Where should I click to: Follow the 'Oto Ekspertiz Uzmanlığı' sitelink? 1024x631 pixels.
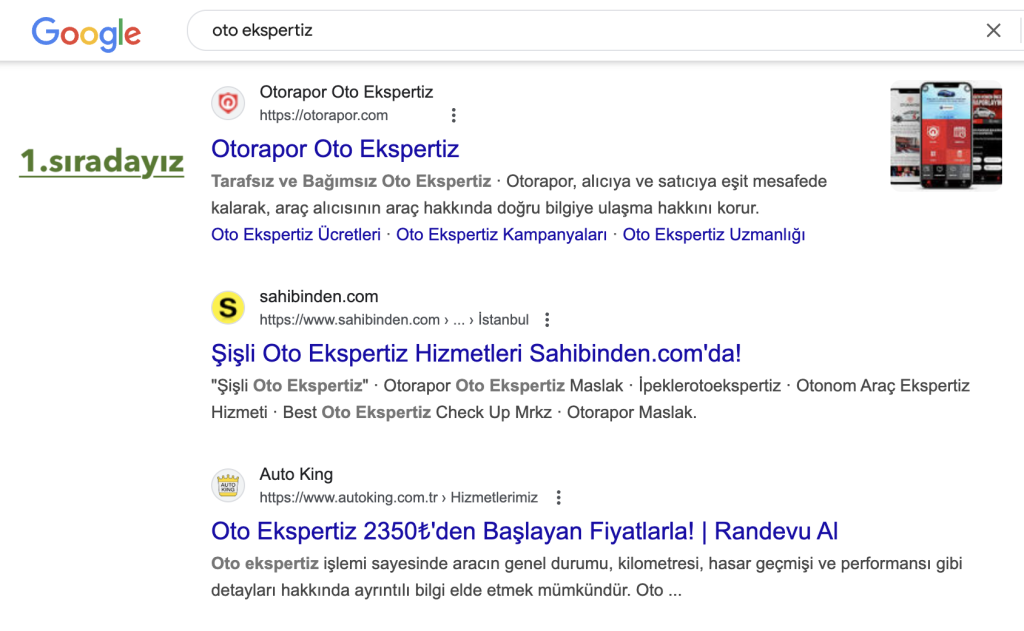(x=714, y=235)
